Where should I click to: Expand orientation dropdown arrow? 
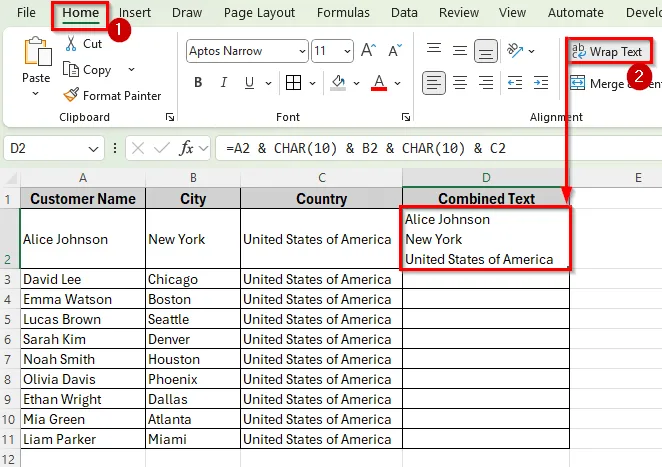point(532,52)
